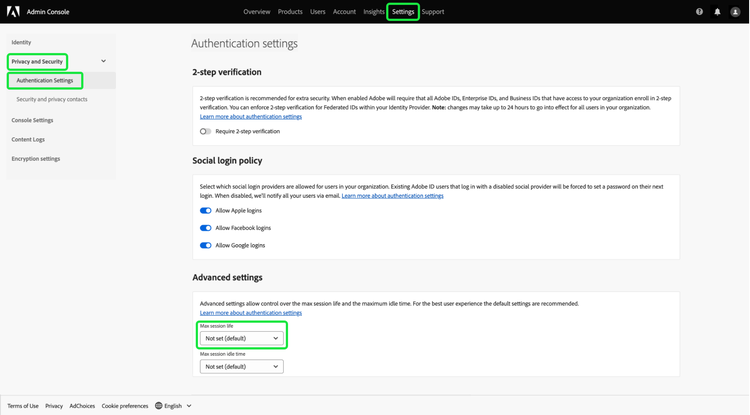Turn off Allow Facebook logins

click(x=206, y=228)
